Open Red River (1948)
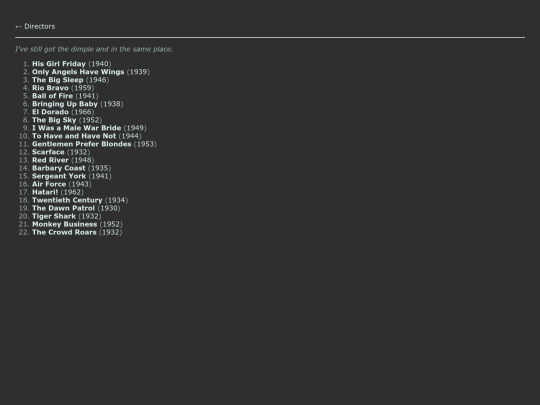The height and width of the screenshot is (405, 540). coord(50,160)
